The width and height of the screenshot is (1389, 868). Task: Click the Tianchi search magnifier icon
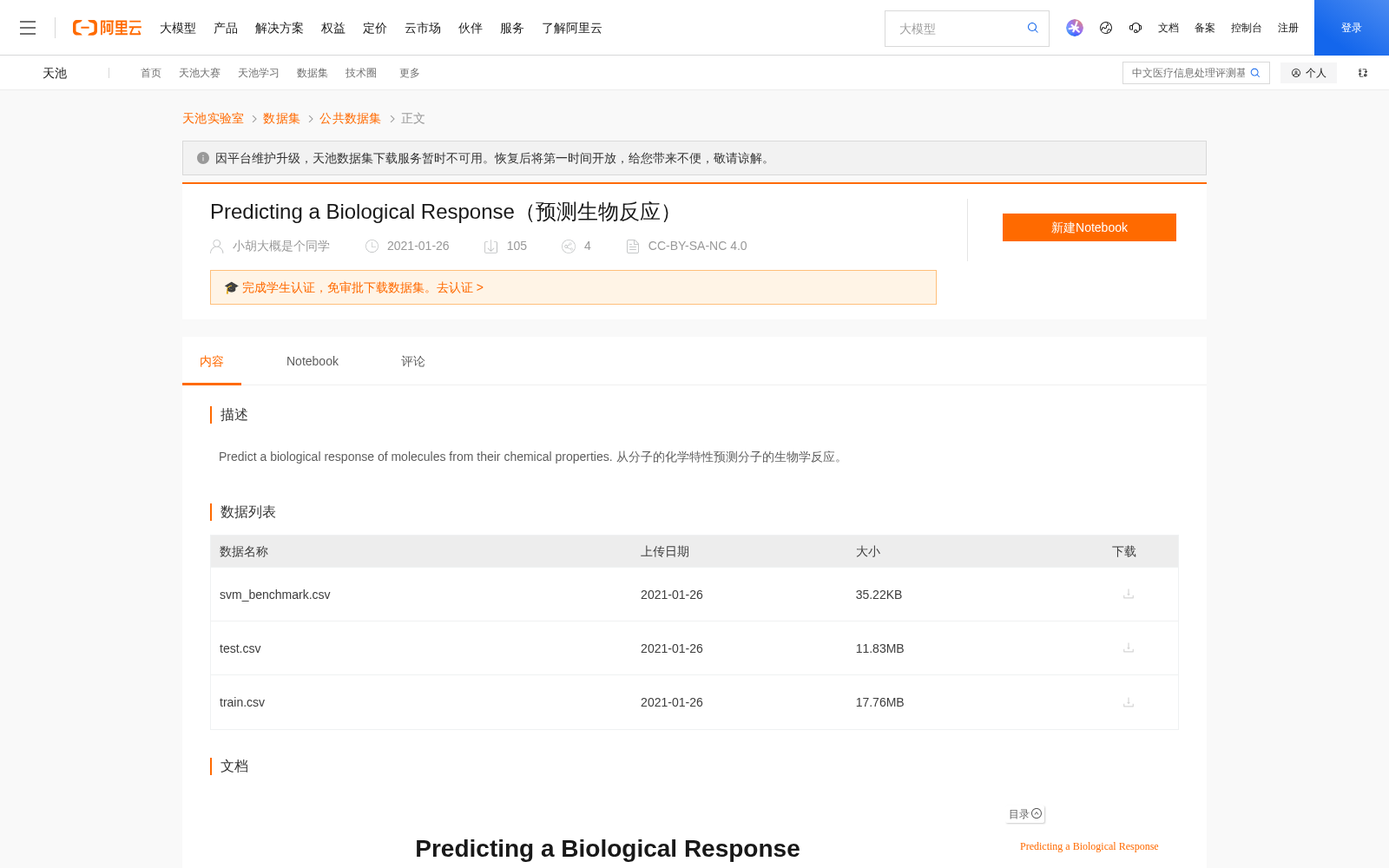[1255, 73]
